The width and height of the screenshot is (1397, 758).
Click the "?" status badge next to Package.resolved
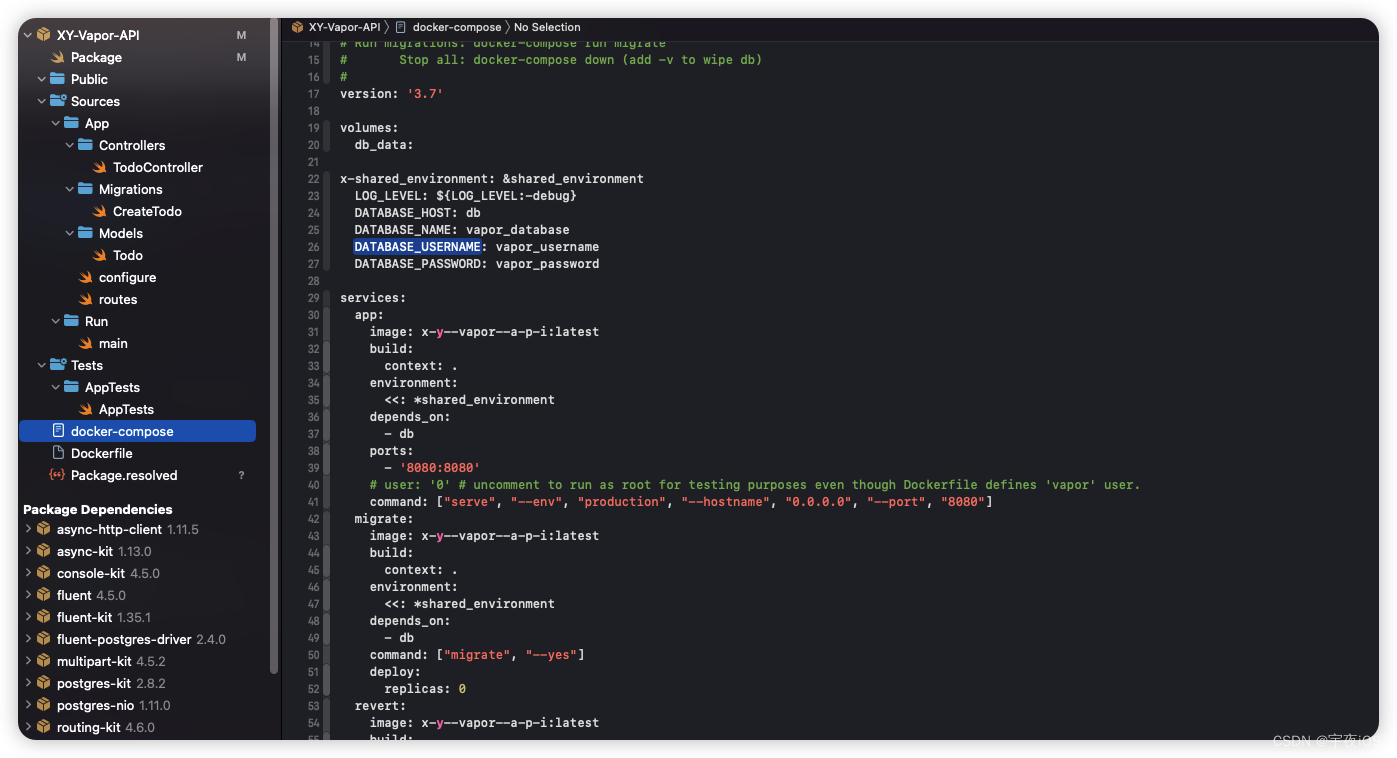[241, 475]
